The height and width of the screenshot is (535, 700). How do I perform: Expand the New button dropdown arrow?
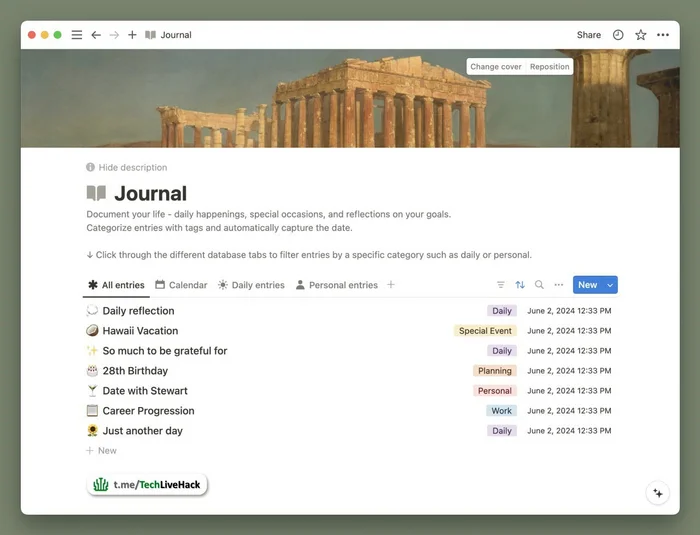click(x=610, y=285)
